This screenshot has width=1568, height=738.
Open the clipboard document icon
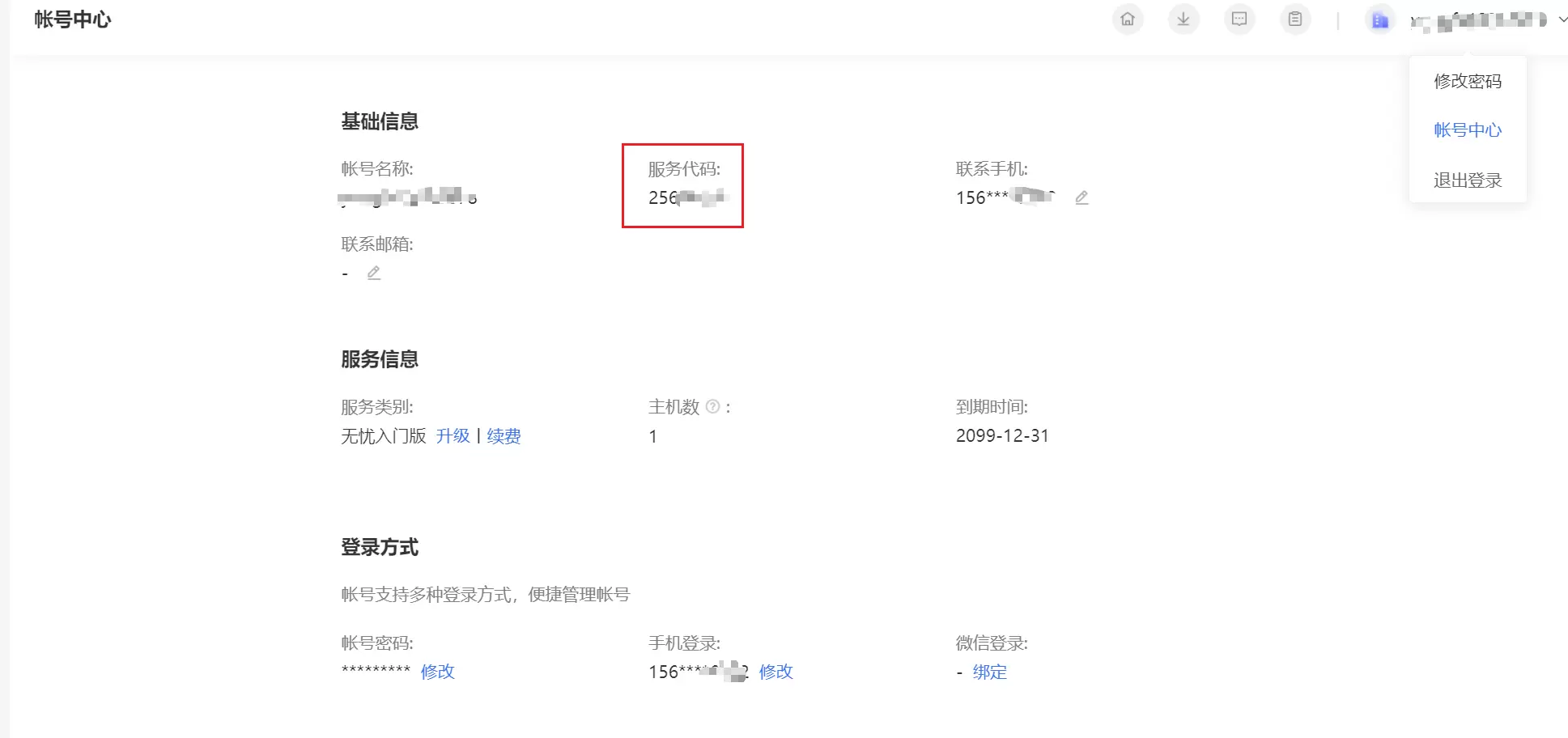pyautogui.click(x=1295, y=19)
